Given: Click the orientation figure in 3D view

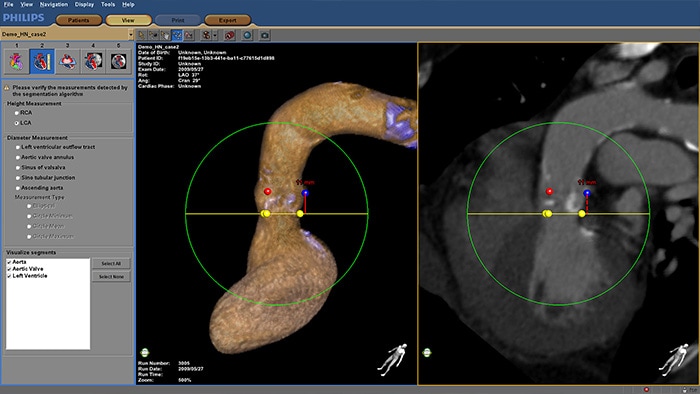Looking at the screenshot, I should (x=392, y=359).
